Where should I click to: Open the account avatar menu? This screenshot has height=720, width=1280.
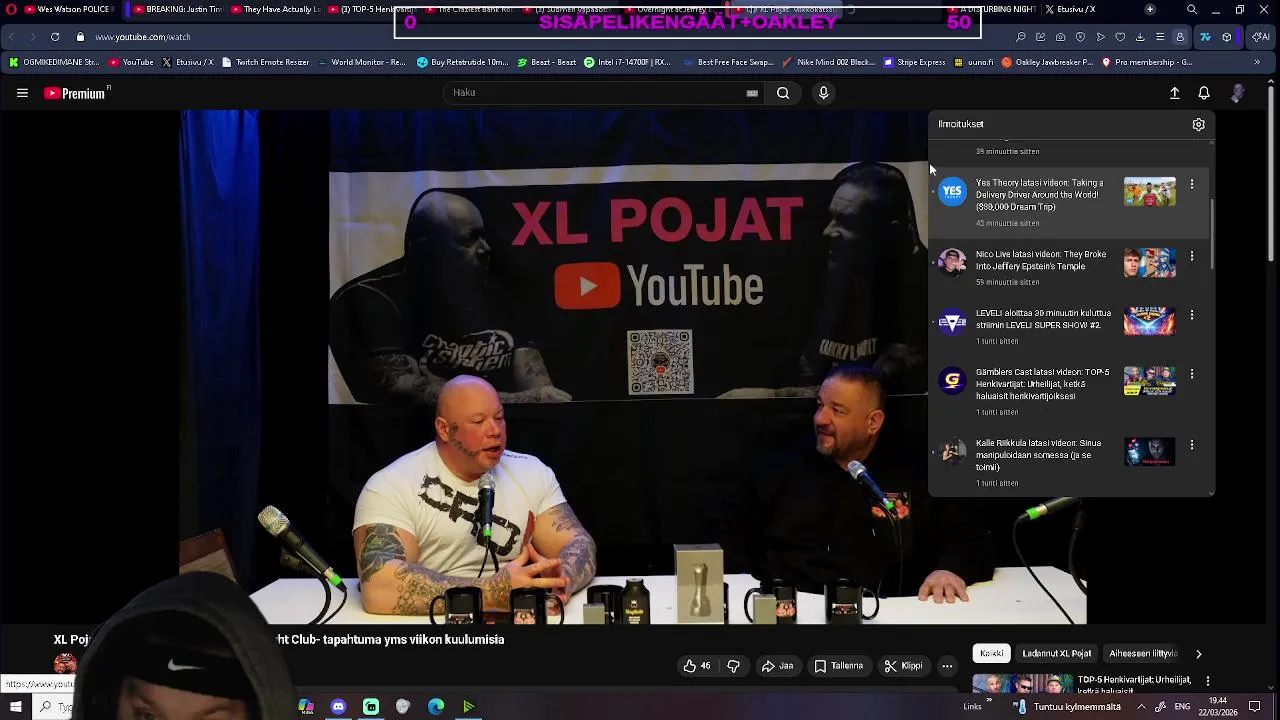tap(1237, 93)
